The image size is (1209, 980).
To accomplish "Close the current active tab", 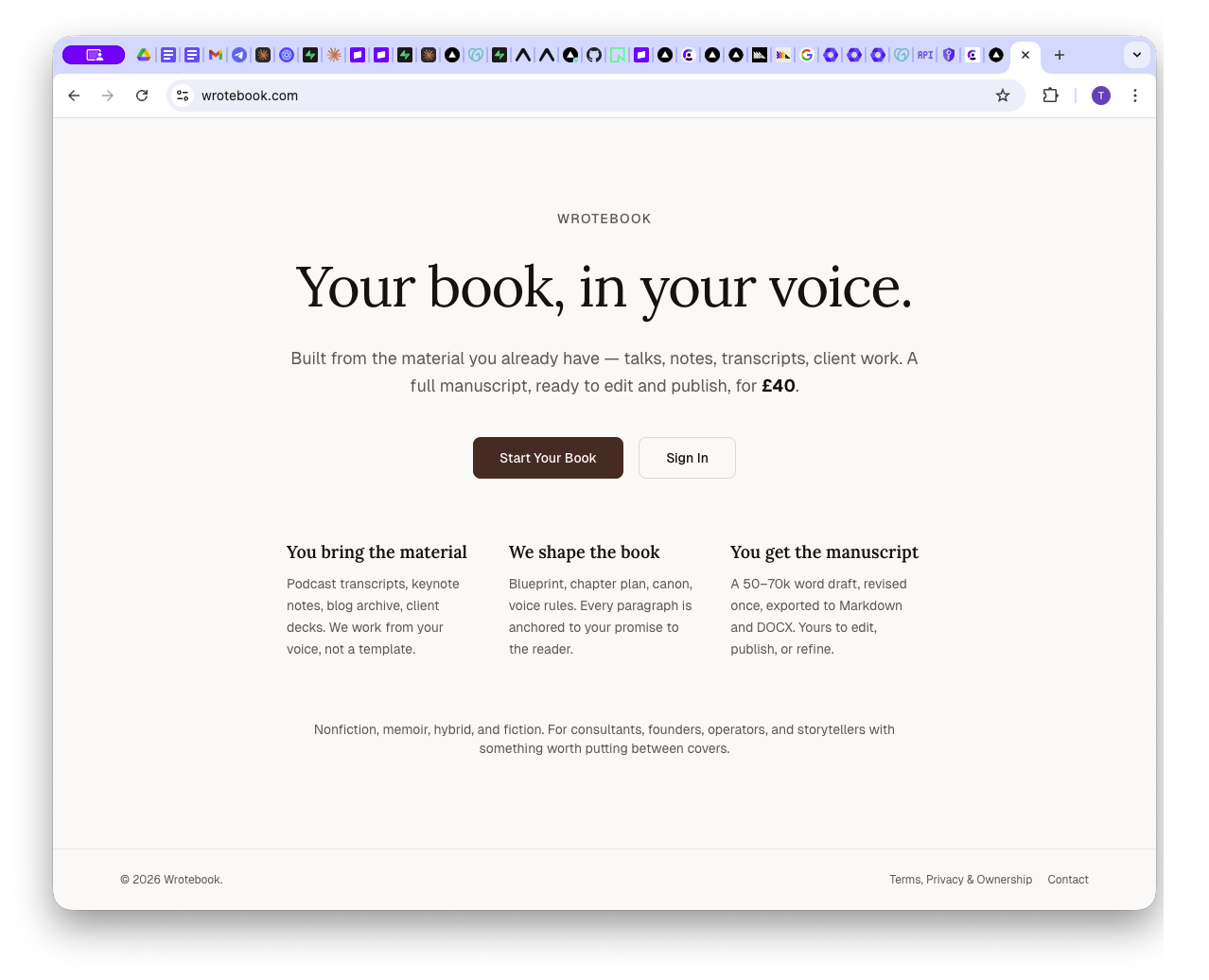I will tap(1025, 55).
